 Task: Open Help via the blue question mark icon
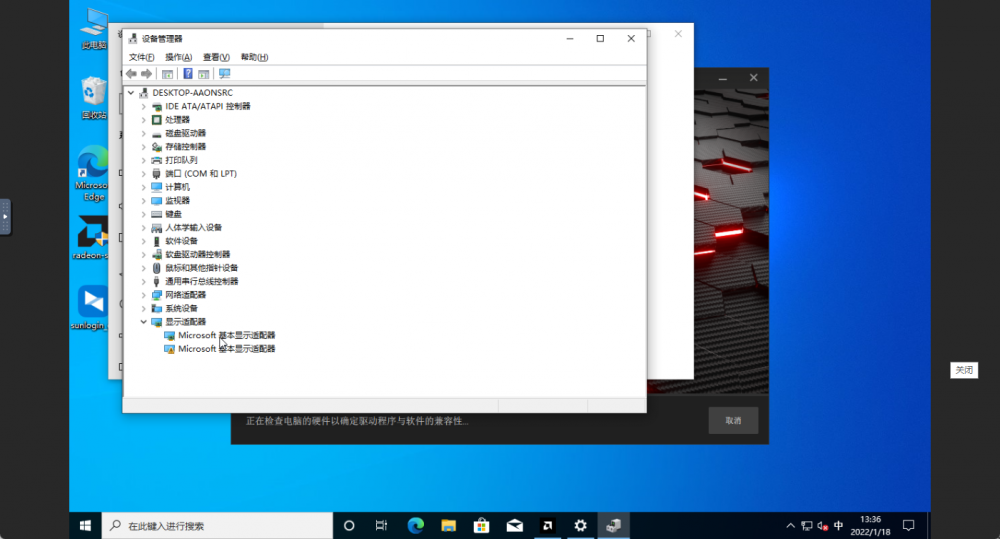(x=188, y=73)
